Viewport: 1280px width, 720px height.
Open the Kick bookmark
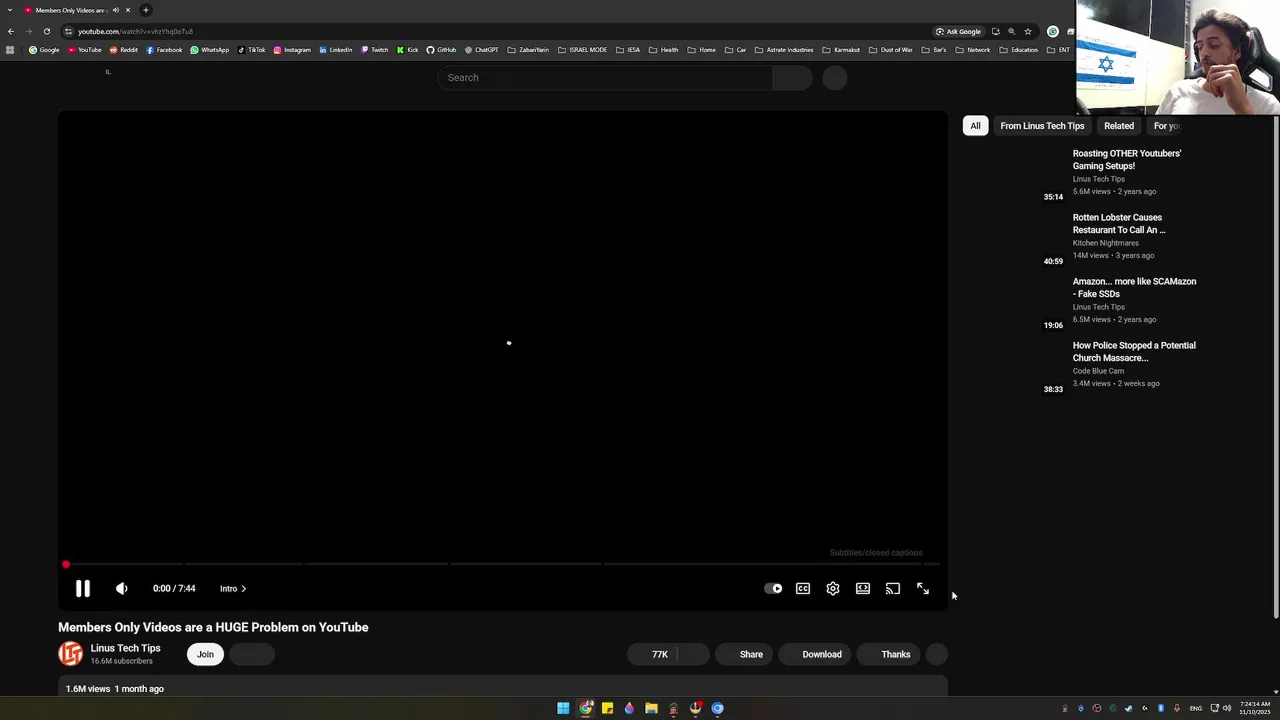point(407,50)
